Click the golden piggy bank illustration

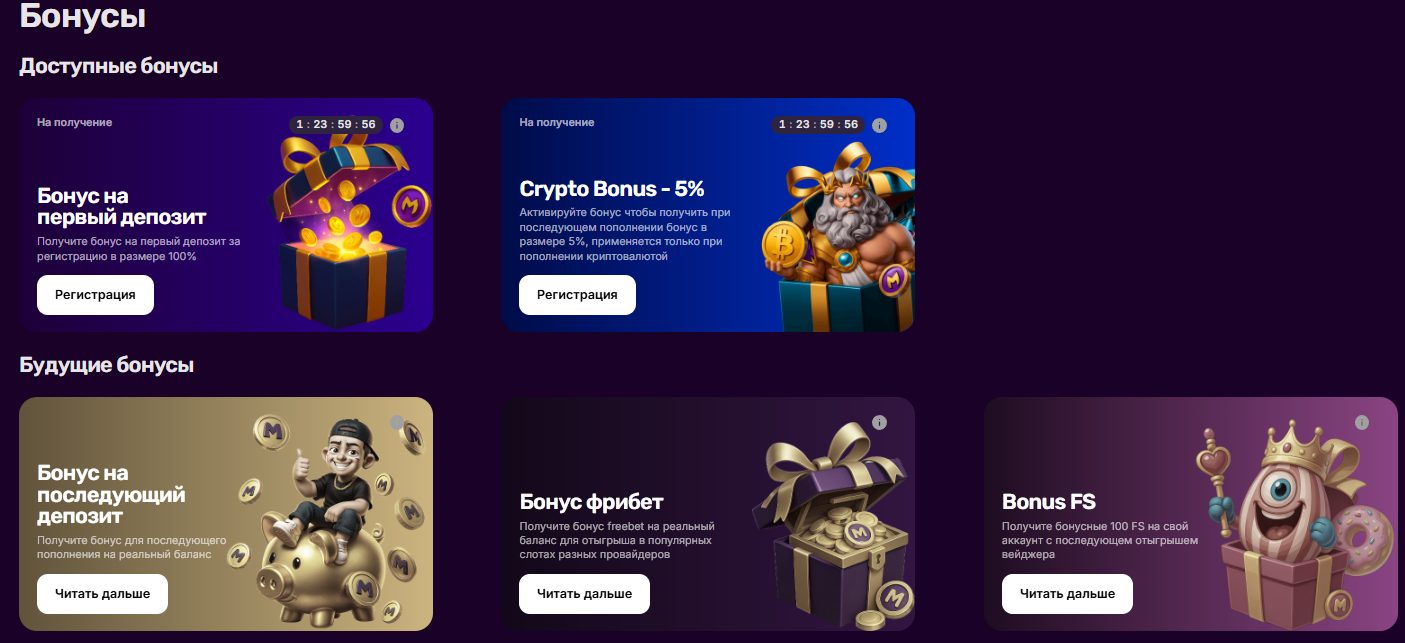320,576
